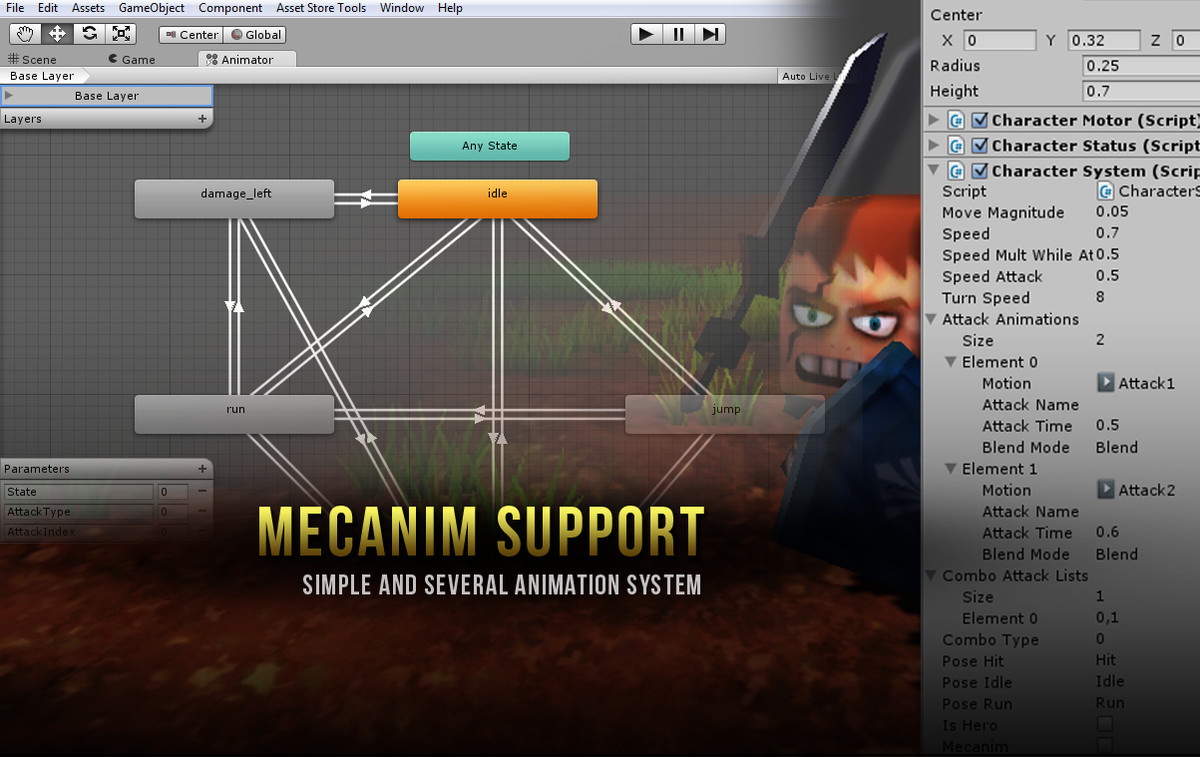Disable the Character System script checkbox
The image size is (1200, 757).
(979, 170)
